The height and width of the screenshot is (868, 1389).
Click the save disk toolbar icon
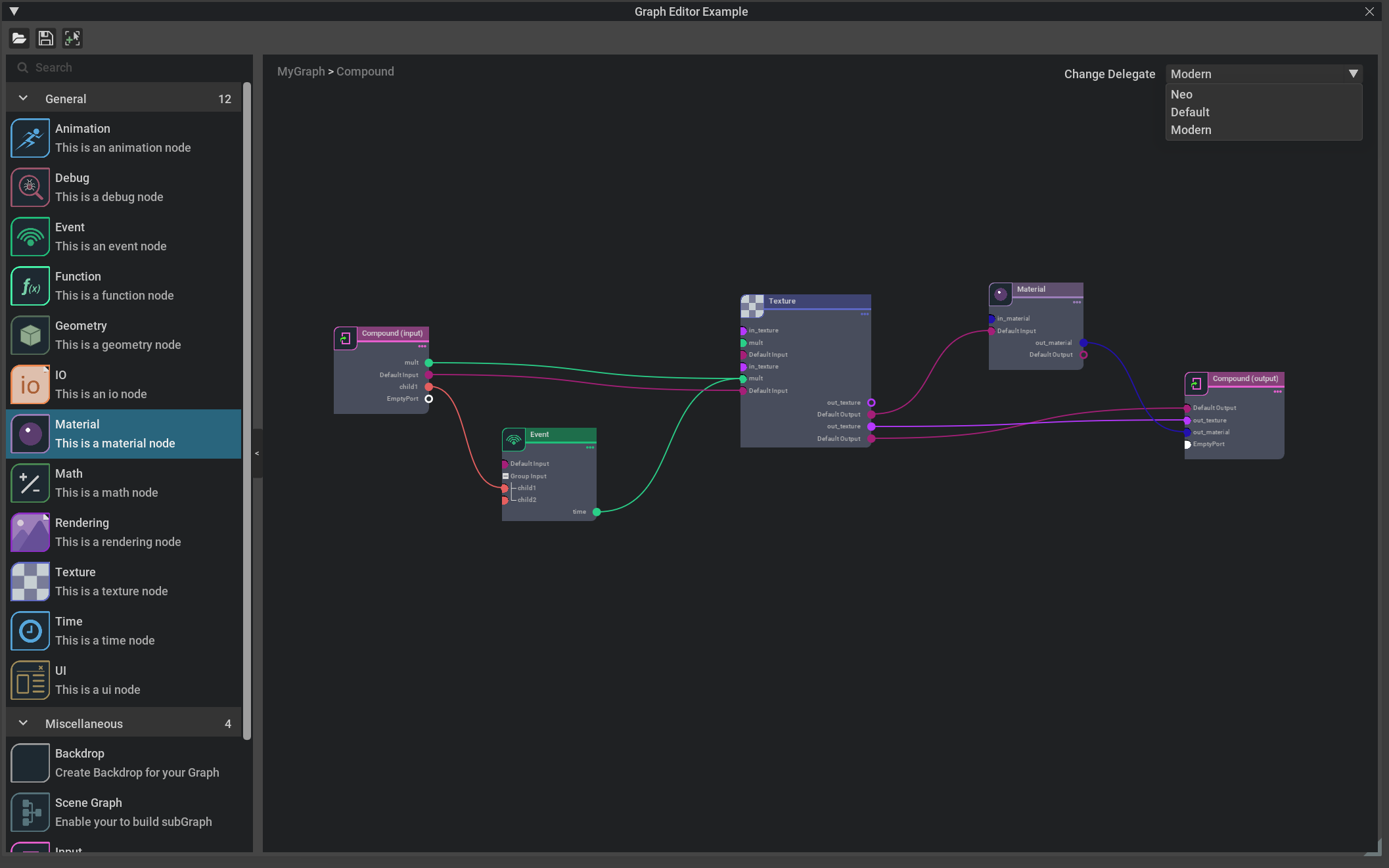pyautogui.click(x=45, y=39)
